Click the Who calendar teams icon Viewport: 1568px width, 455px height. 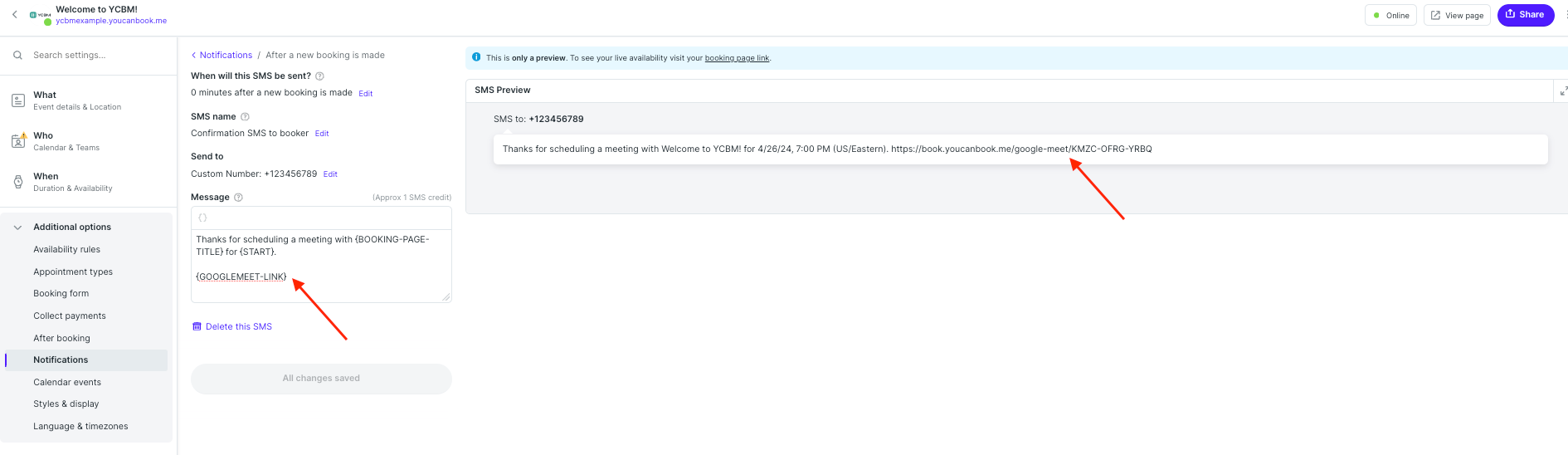click(18, 141)
